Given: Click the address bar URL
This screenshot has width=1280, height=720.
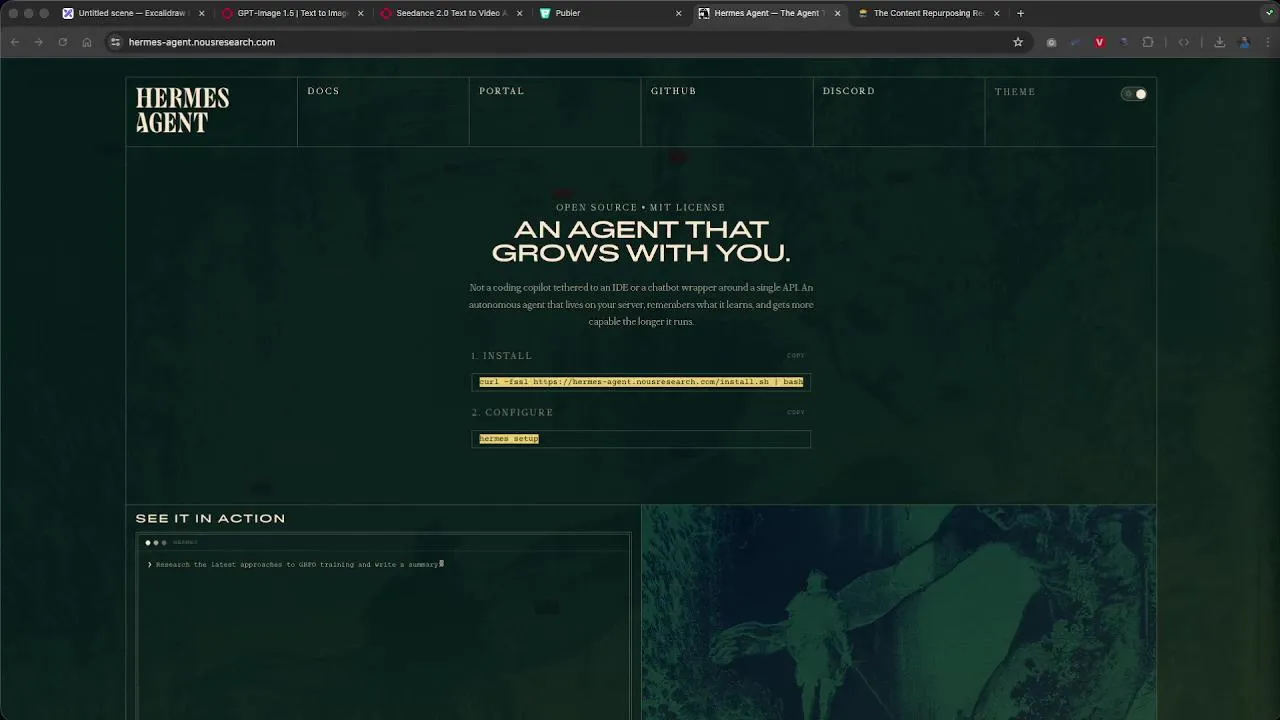Looking at the screenshot, I should click(201, 42).
